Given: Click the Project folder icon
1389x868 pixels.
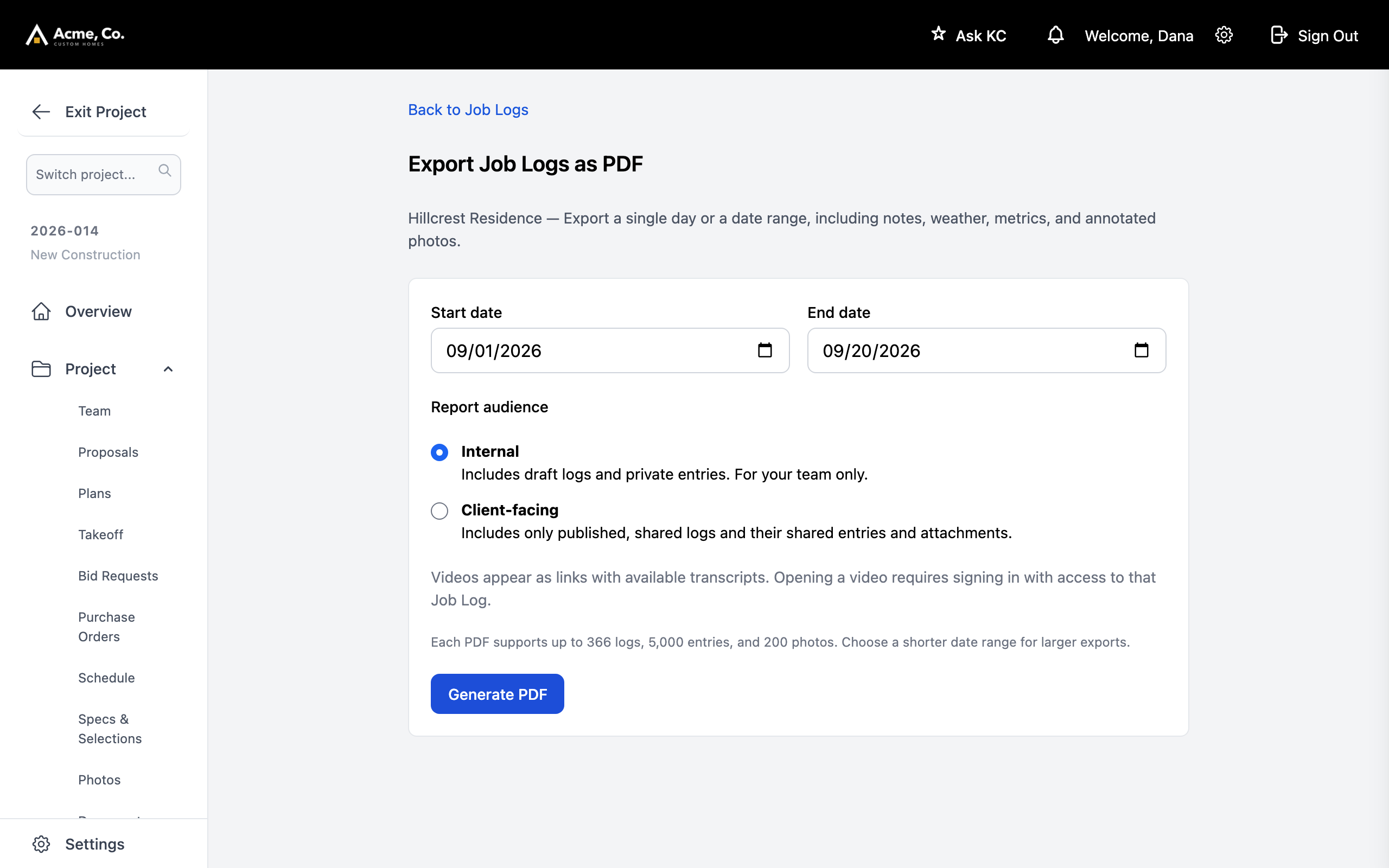Looking at the screenshot, I should coord(41,368).
